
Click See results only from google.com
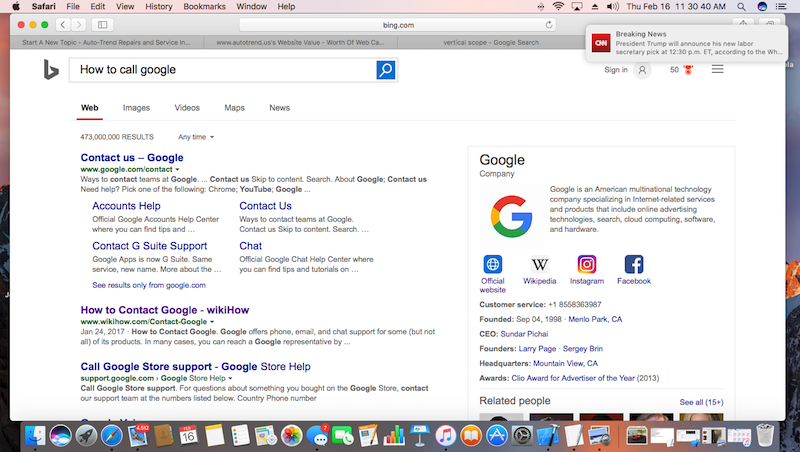pyautogui.click(x=149, y=285)
